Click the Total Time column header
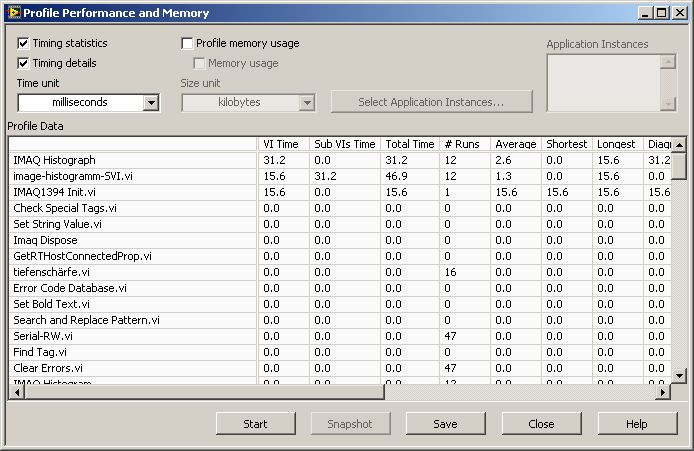The width and height of the screenshot is (694, 451). coord(409,144)
